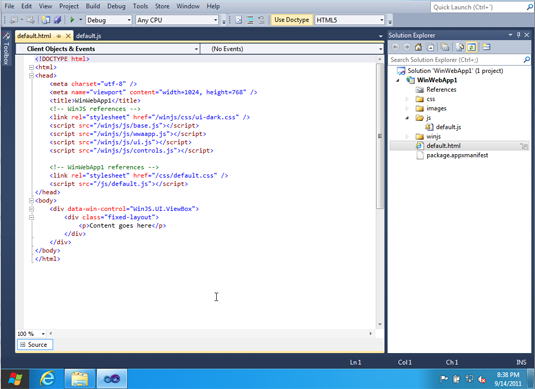Viewport: 535px width, 389px height.
Task: Click the Start Debugging green play icon
Action: tap(72, 20)
